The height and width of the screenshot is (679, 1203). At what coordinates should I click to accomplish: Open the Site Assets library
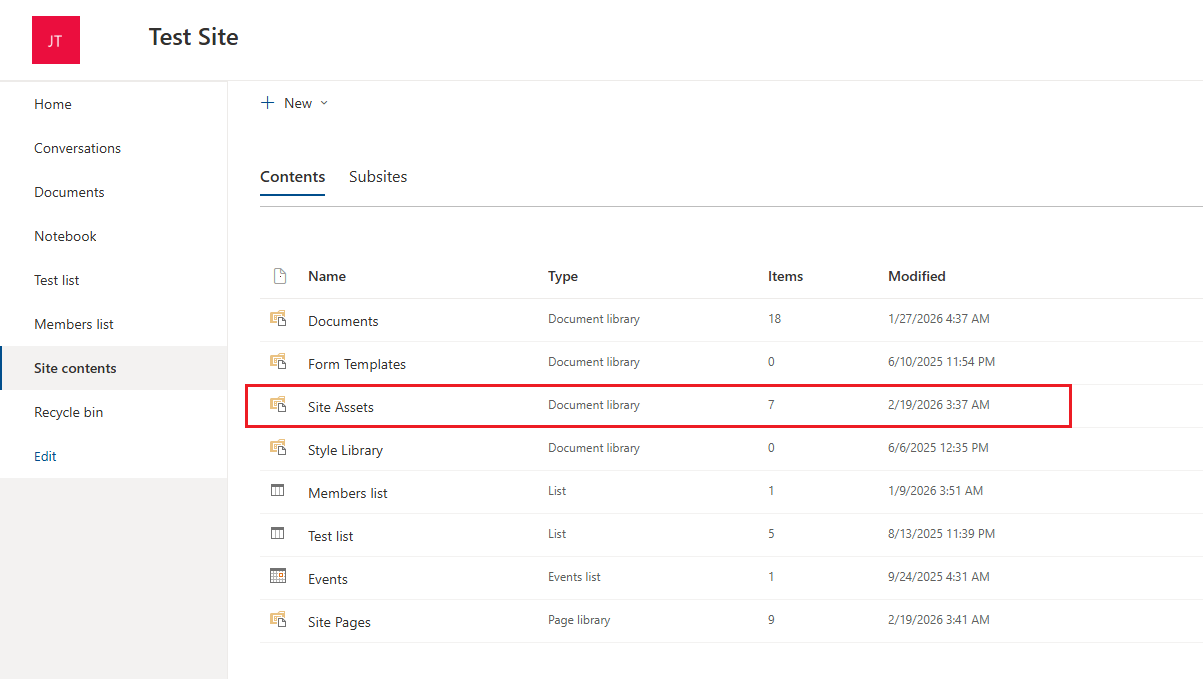[341, 407]
